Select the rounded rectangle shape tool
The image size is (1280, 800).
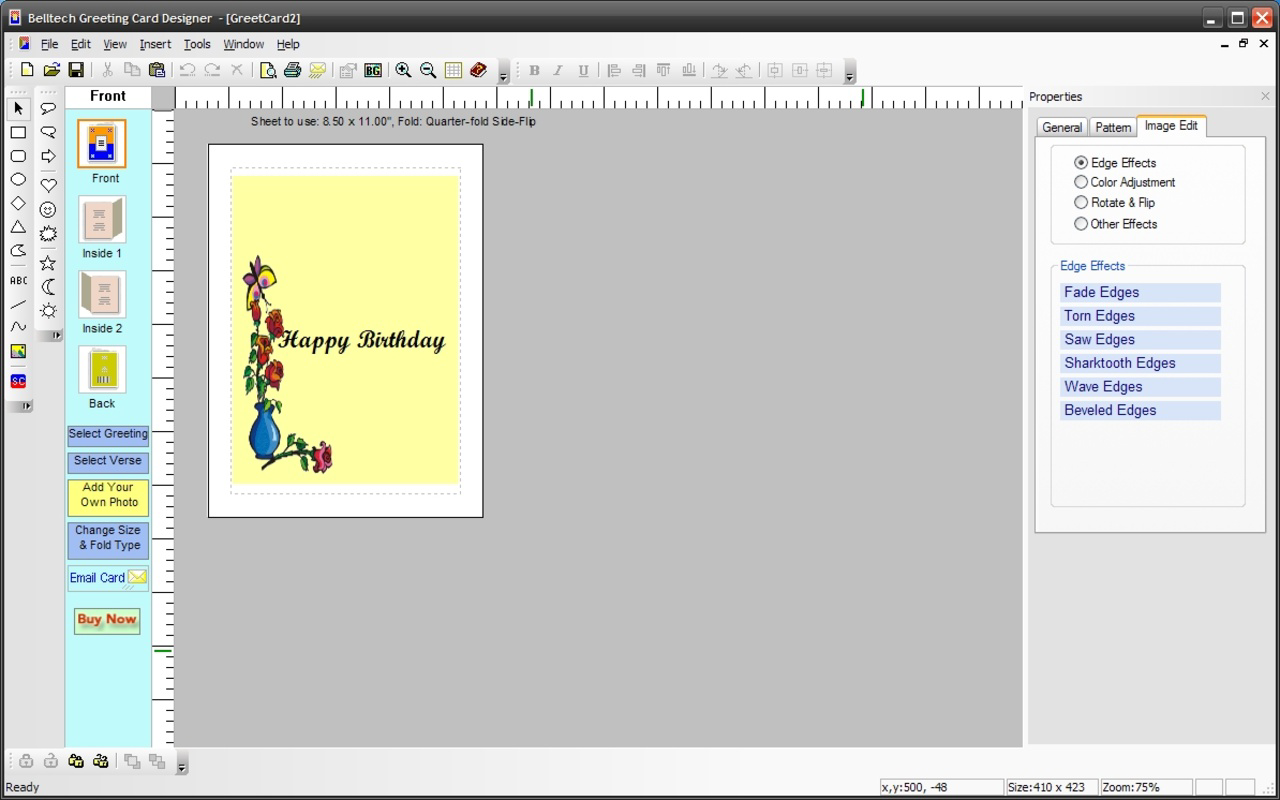pyautogui.click(x=18, y=156)
